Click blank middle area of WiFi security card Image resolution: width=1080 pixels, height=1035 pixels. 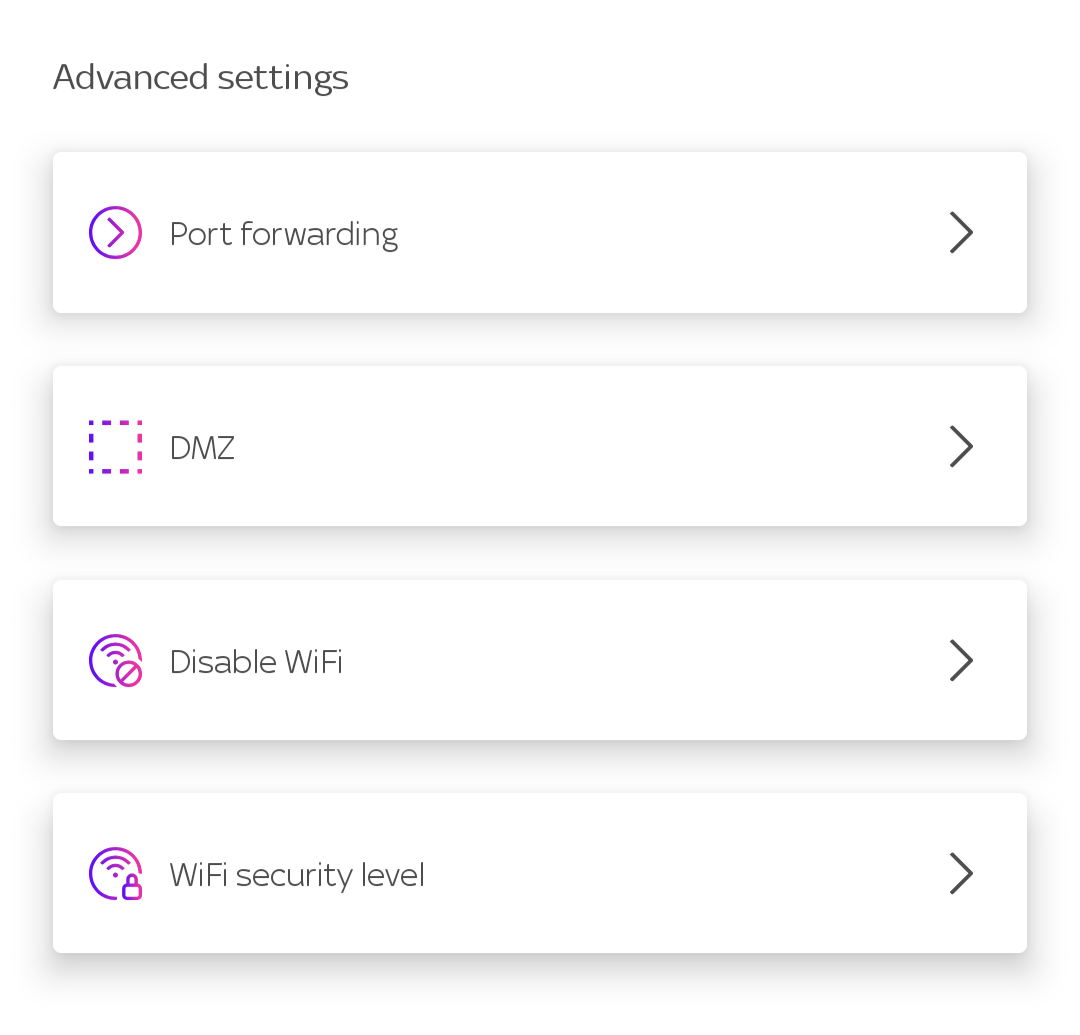point(680,874)
